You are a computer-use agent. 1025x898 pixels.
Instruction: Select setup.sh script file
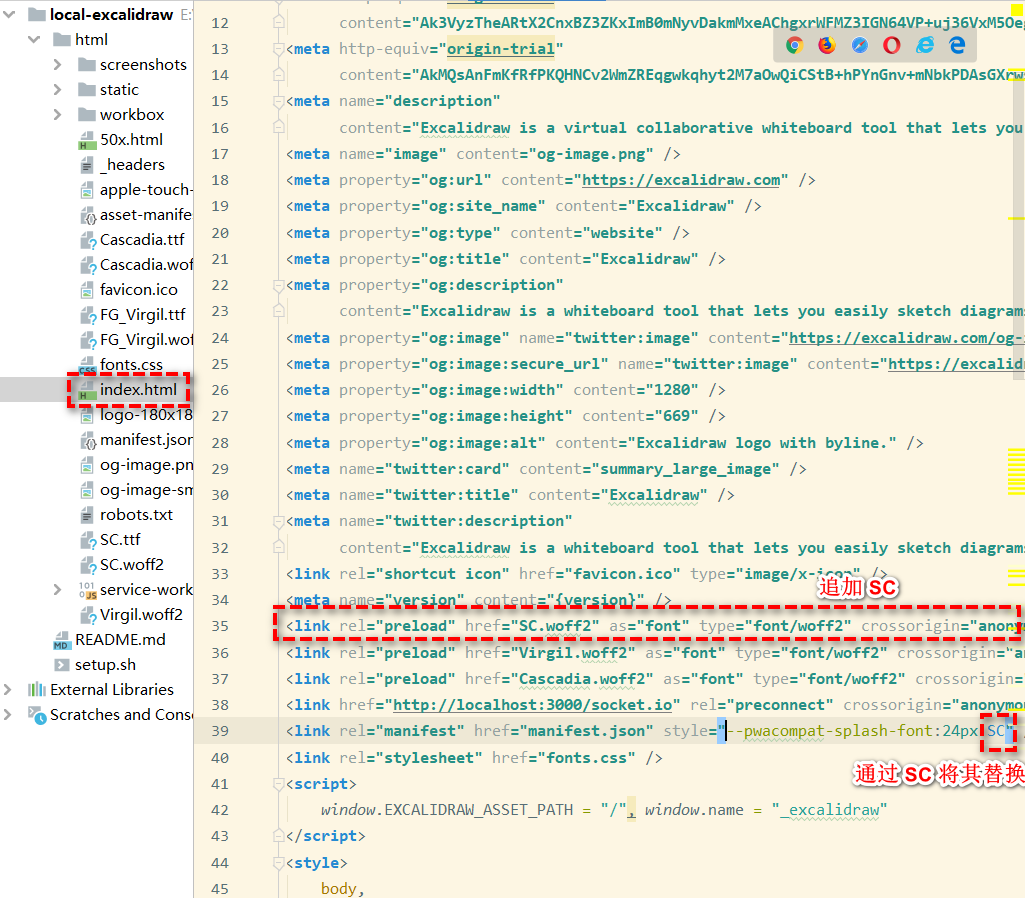click(x=105, y=665)
